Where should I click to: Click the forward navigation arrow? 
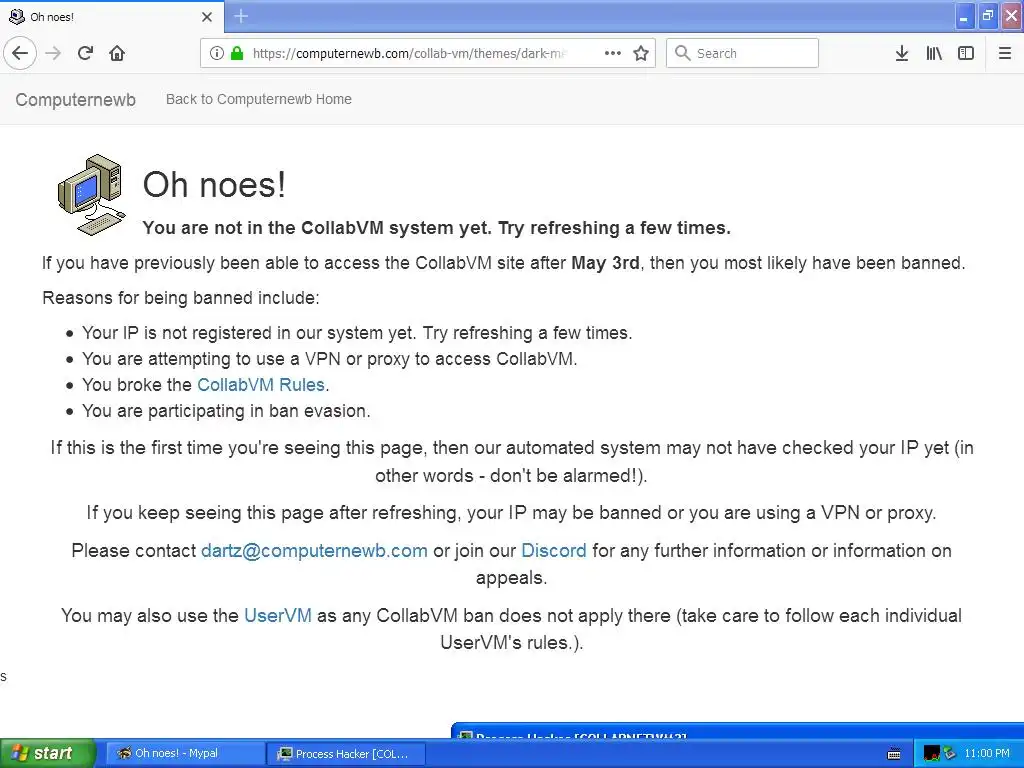[54, 53]
